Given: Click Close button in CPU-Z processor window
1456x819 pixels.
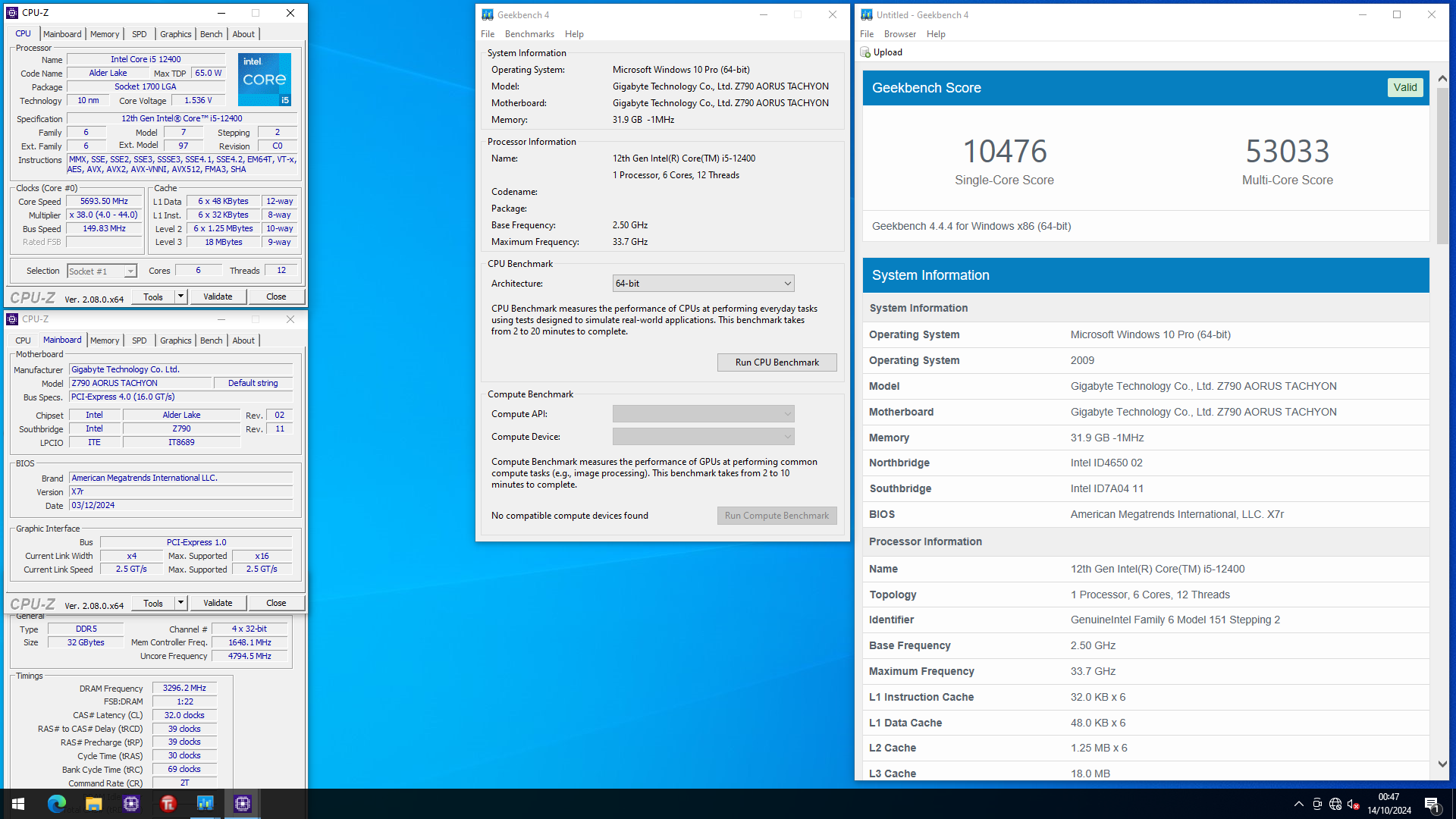Looking at the screenshot, I should [276, 297].
